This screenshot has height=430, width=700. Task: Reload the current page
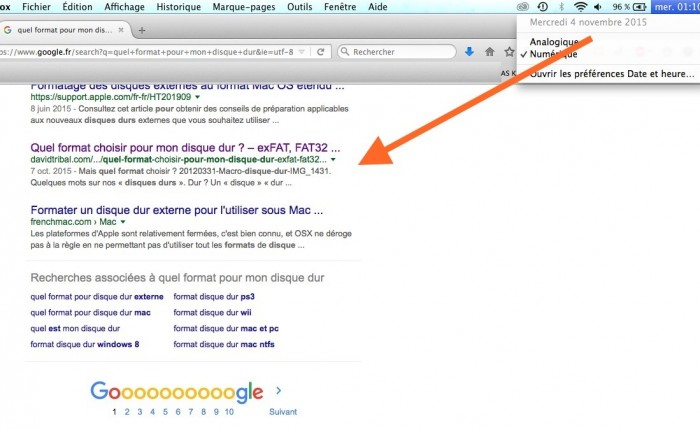point(321,52)
